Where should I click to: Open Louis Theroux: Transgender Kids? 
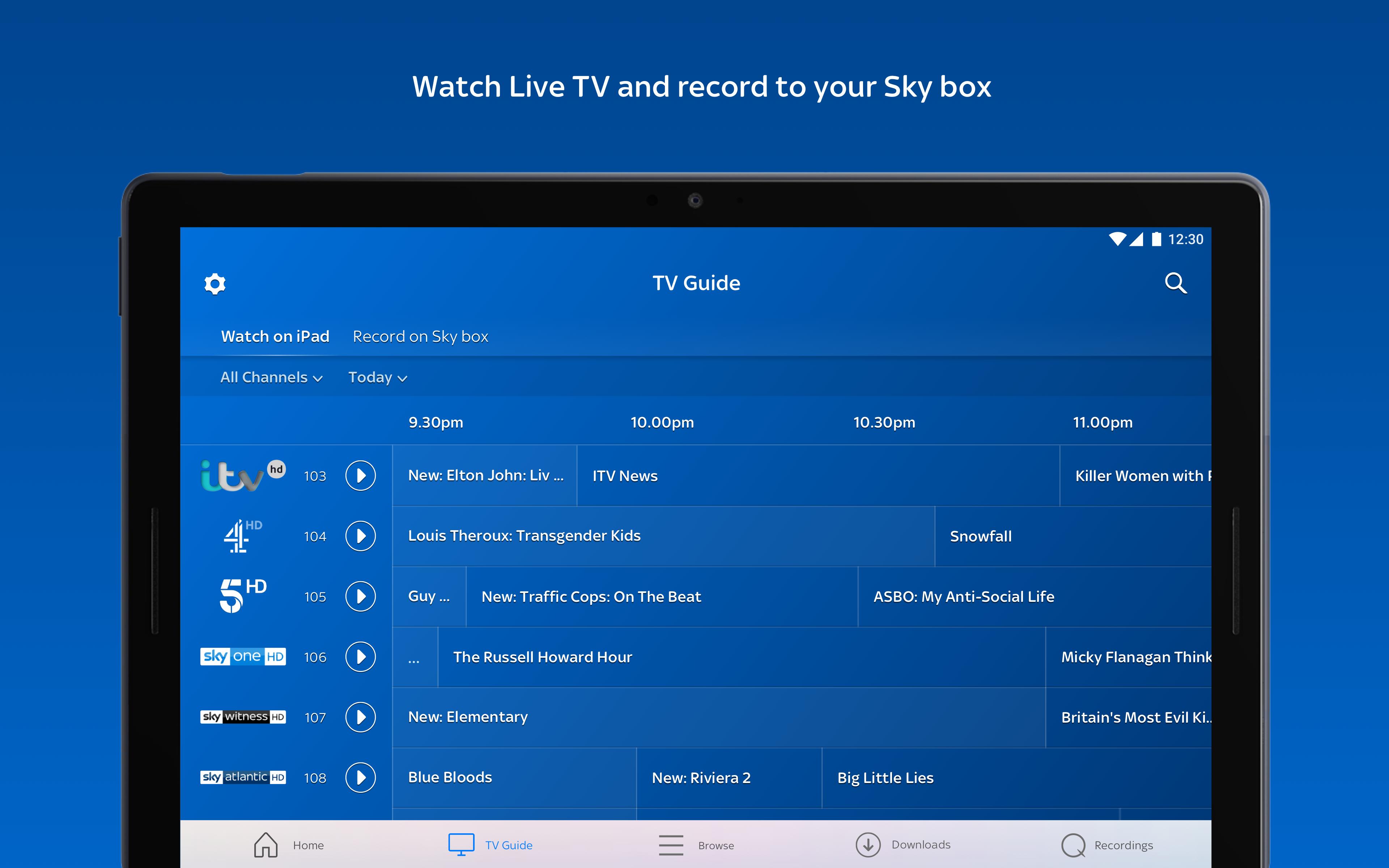(663, 536)
